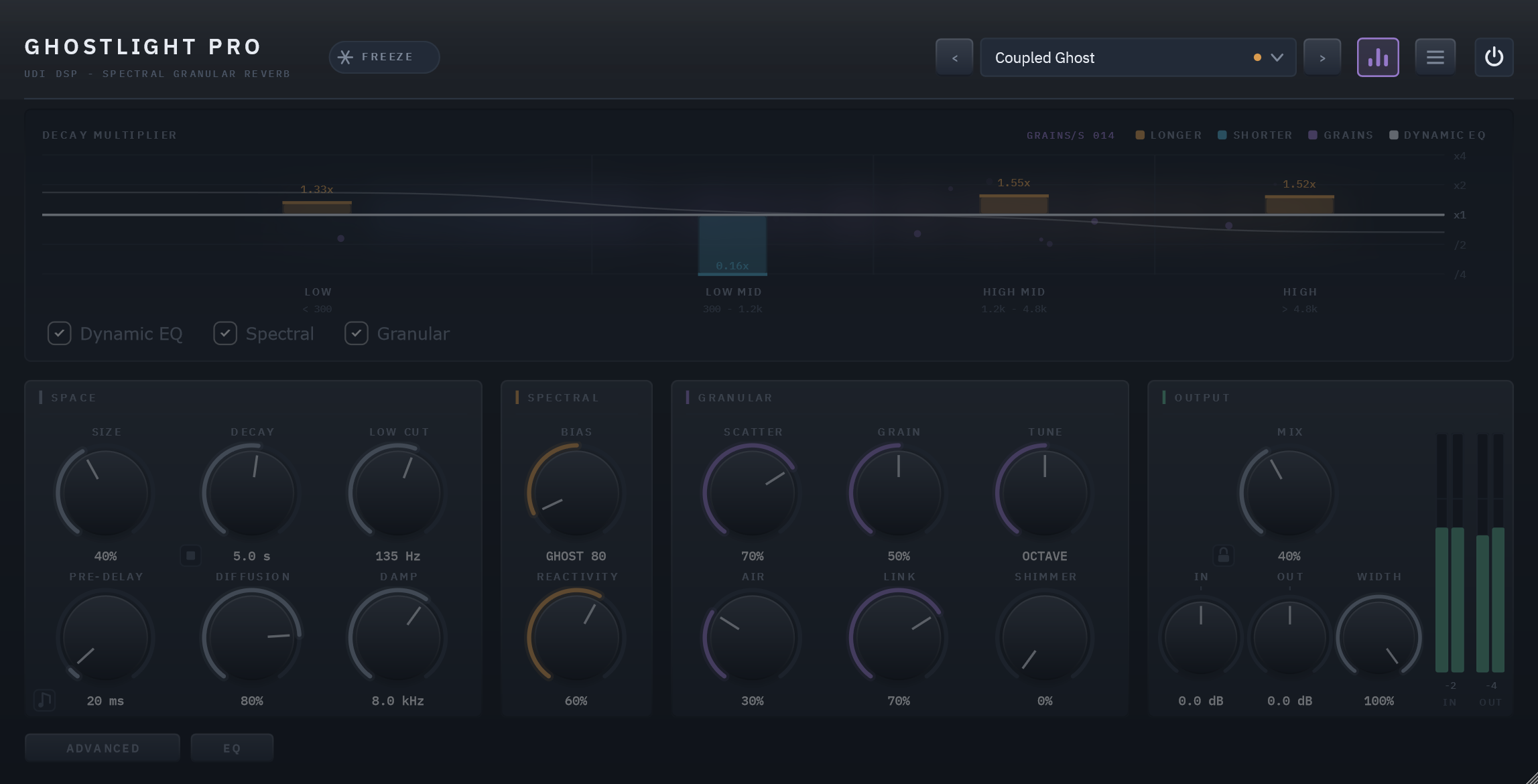Toggle the small square decay button
The height and width of the screenshot is (784, 1538).
tap(191, 556)
